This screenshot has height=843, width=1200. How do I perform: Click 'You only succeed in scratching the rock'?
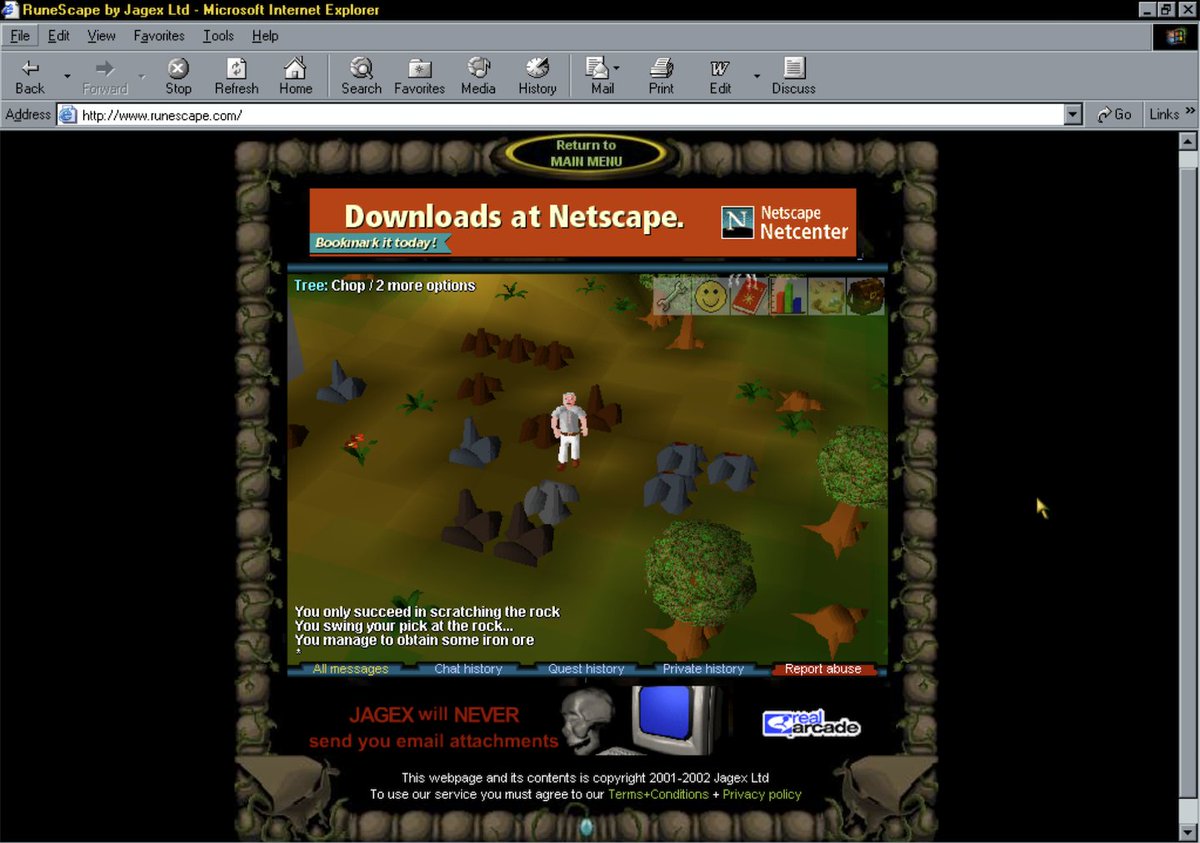[427, 611]
